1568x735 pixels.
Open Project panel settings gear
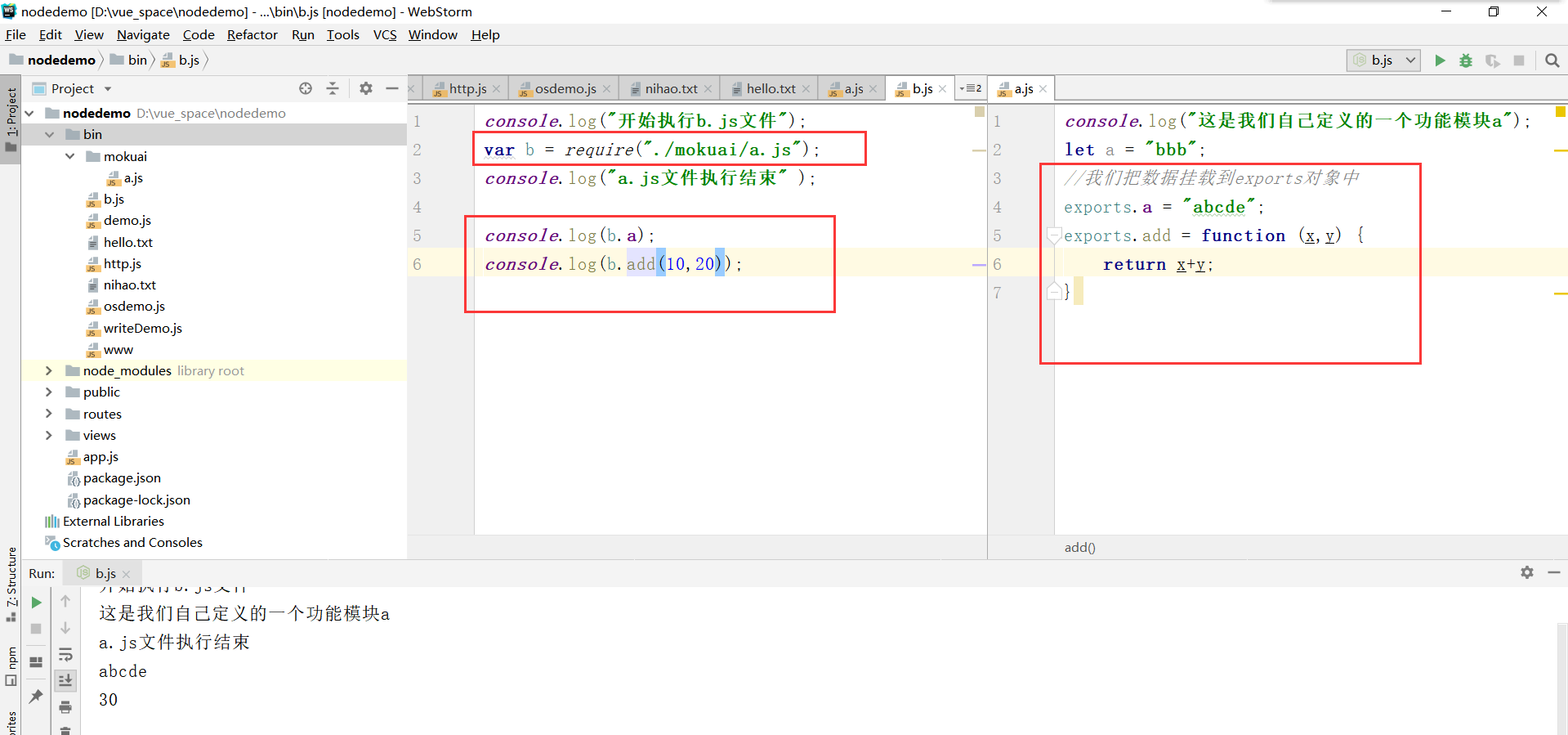tap(366, 88)
